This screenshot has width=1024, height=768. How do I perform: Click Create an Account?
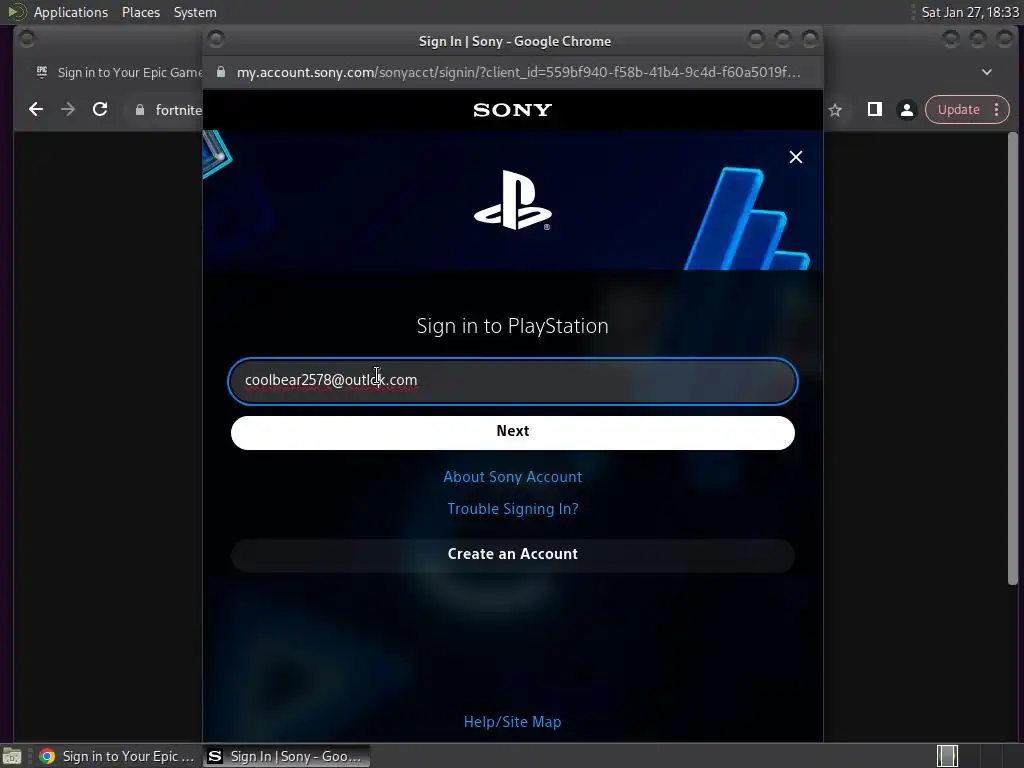coord(513,554)
